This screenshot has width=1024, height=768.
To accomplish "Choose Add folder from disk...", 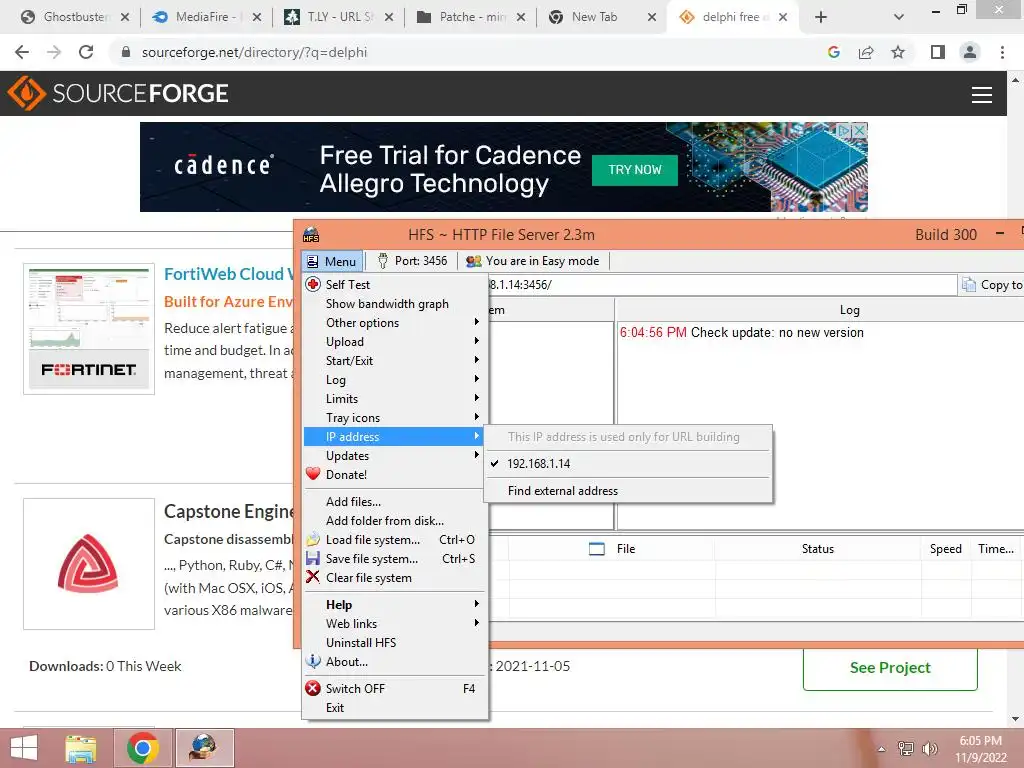I will [396, 520].
